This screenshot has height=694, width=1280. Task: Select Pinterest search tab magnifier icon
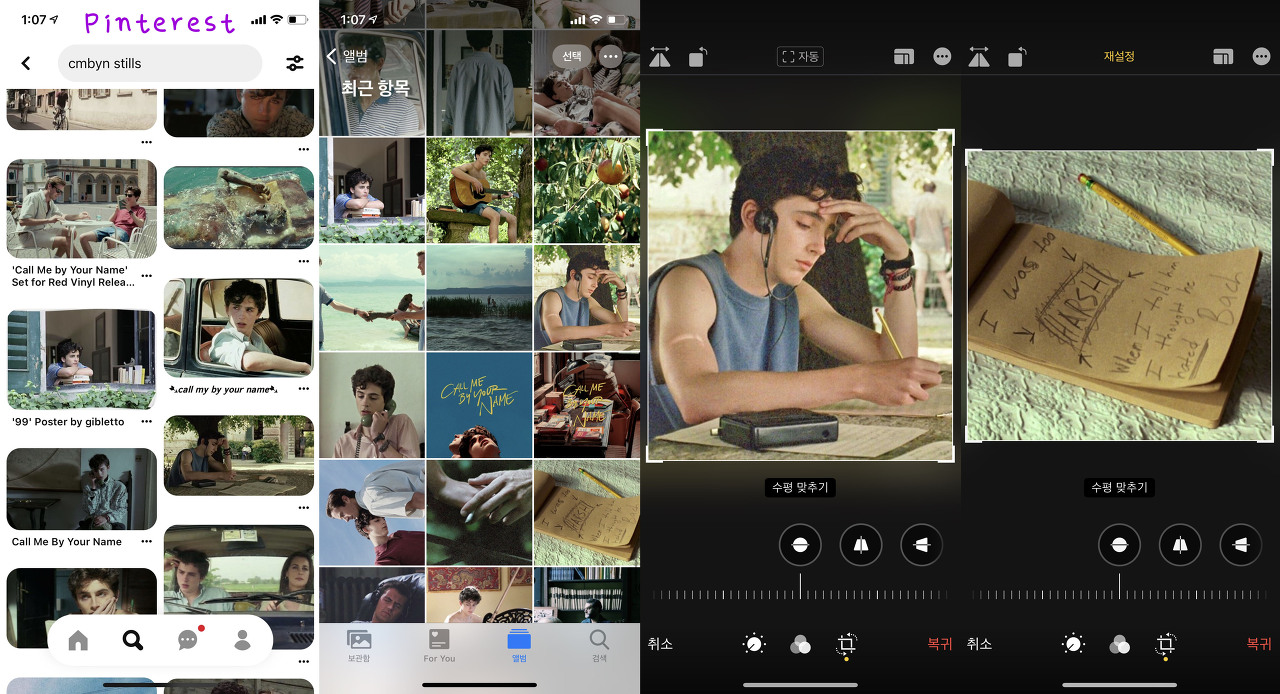coord(132,641)
